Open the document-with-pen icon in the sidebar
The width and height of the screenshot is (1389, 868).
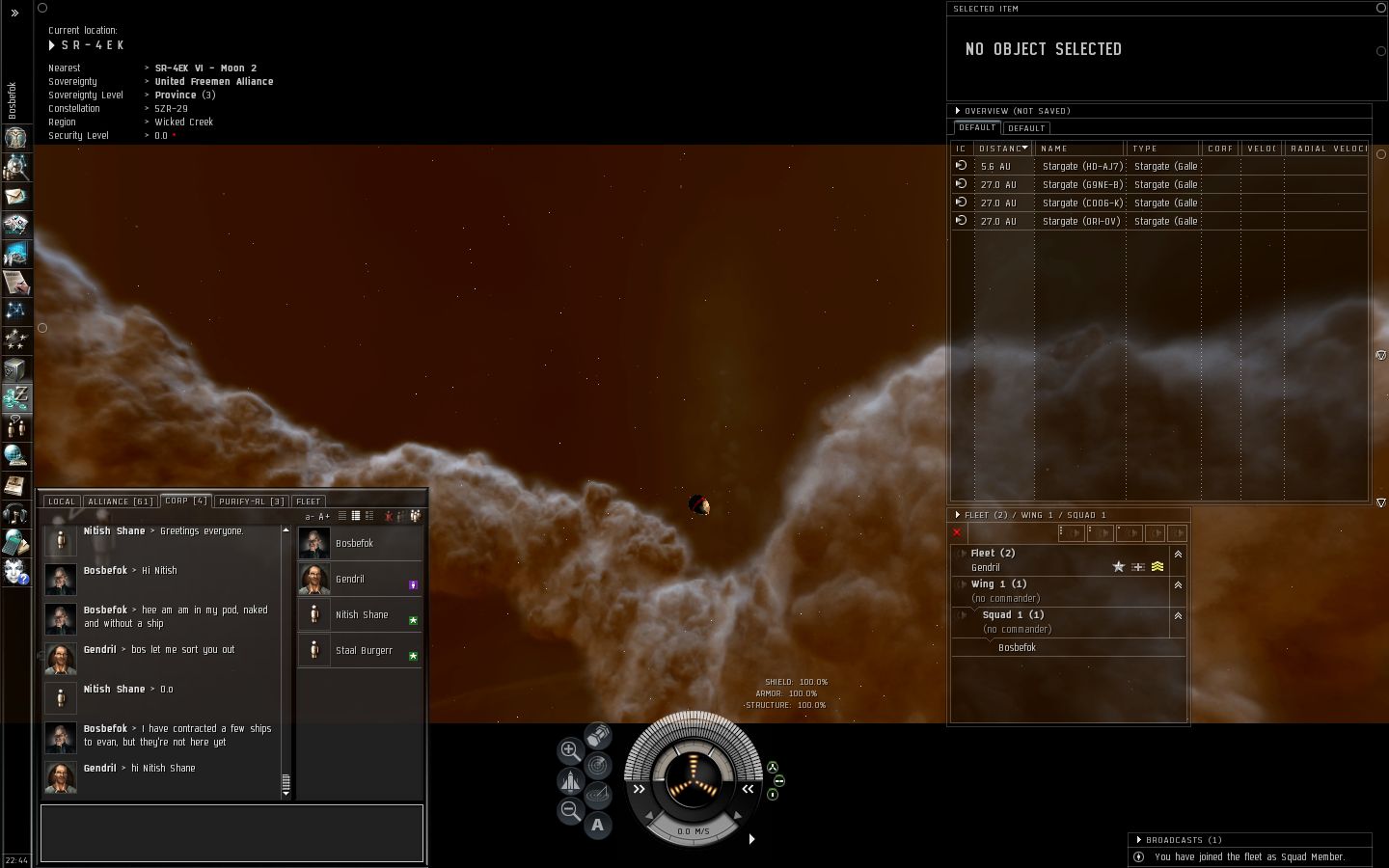tap(15, 282)
